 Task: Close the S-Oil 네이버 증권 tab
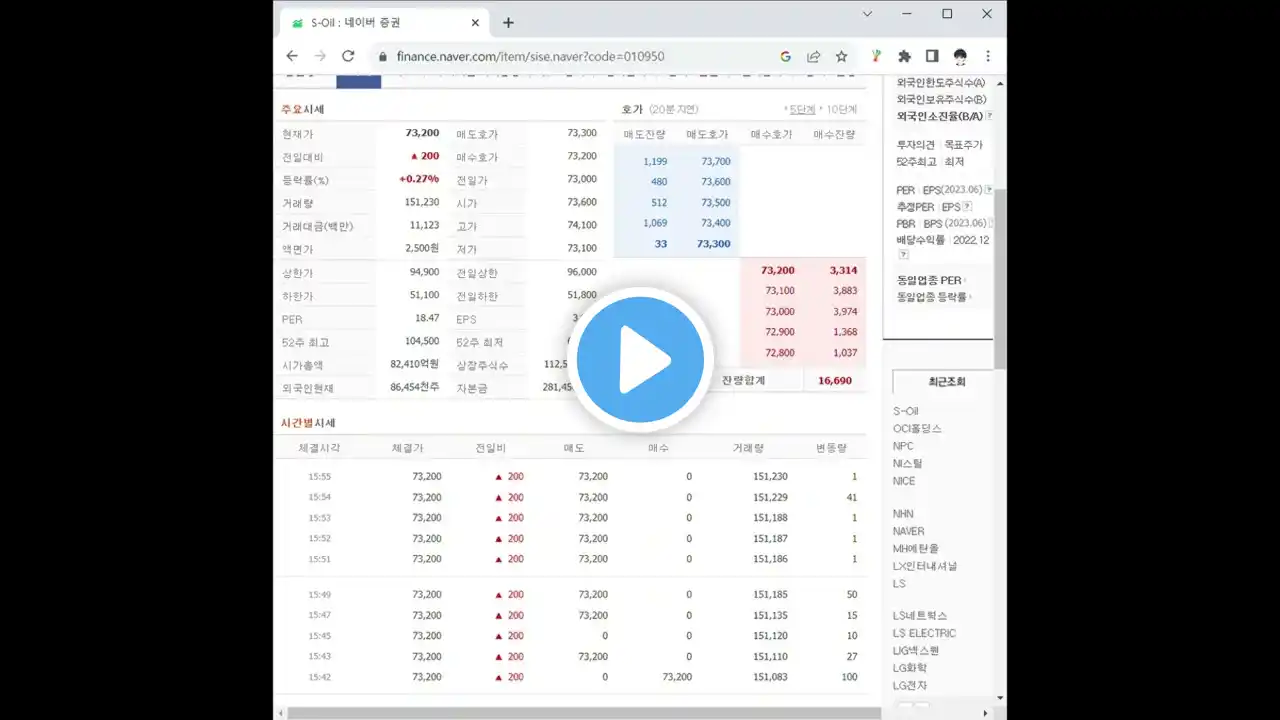[x=475, y=22]
